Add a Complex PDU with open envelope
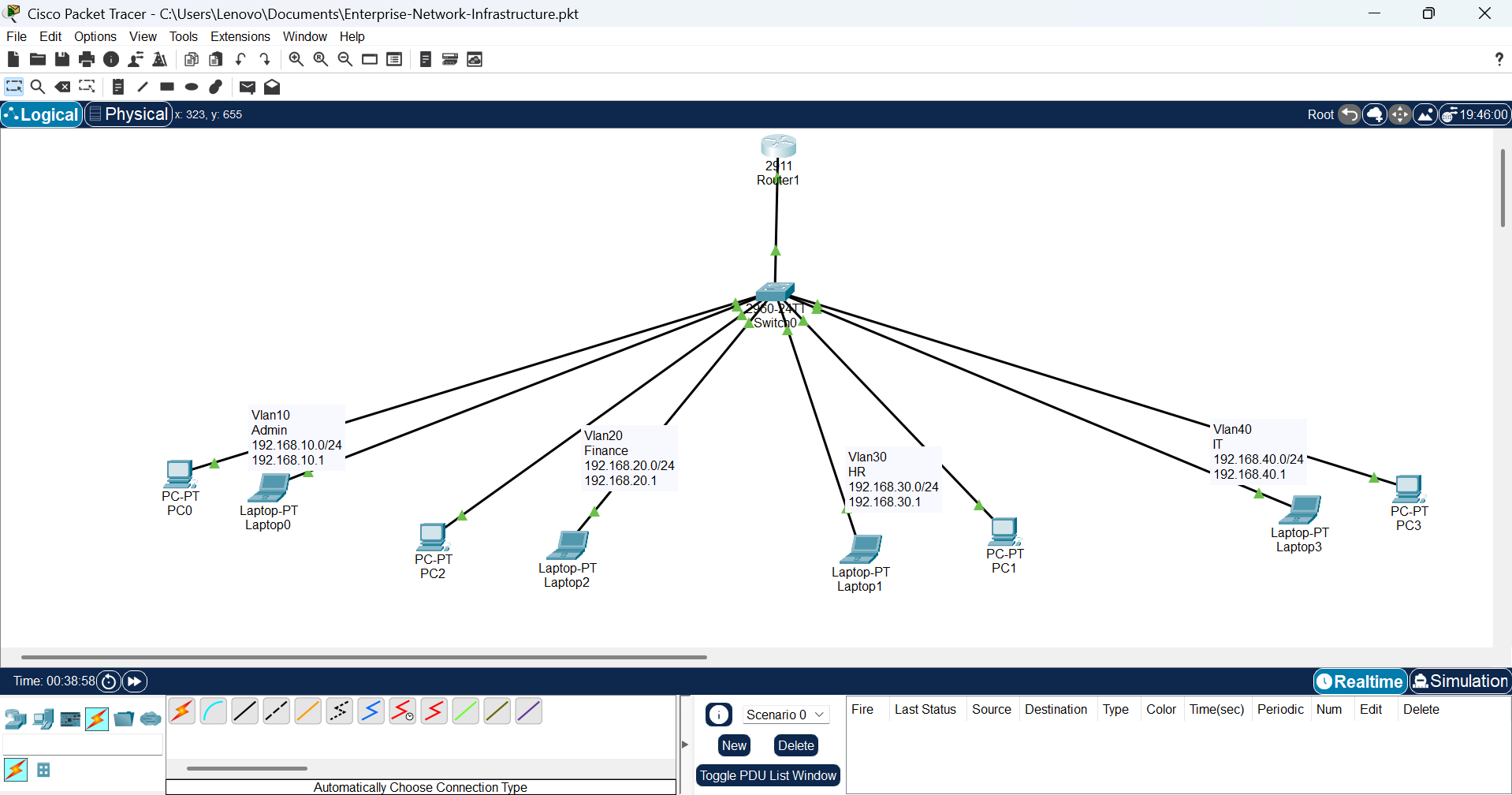The image size is (1512, 795). [x=272, y=87]
